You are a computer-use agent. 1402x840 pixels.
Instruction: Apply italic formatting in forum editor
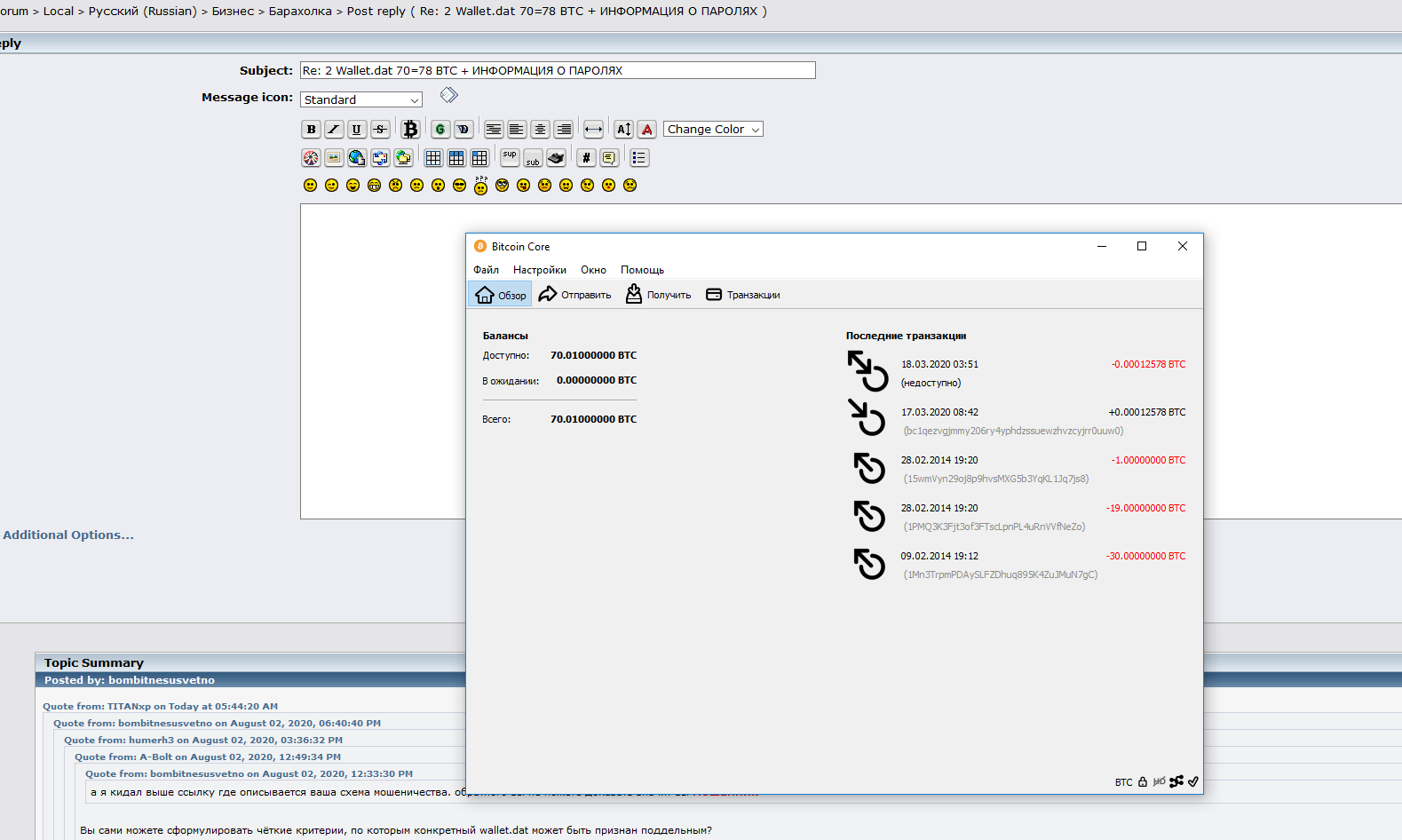pyautogui.click(x=334, y=130)
